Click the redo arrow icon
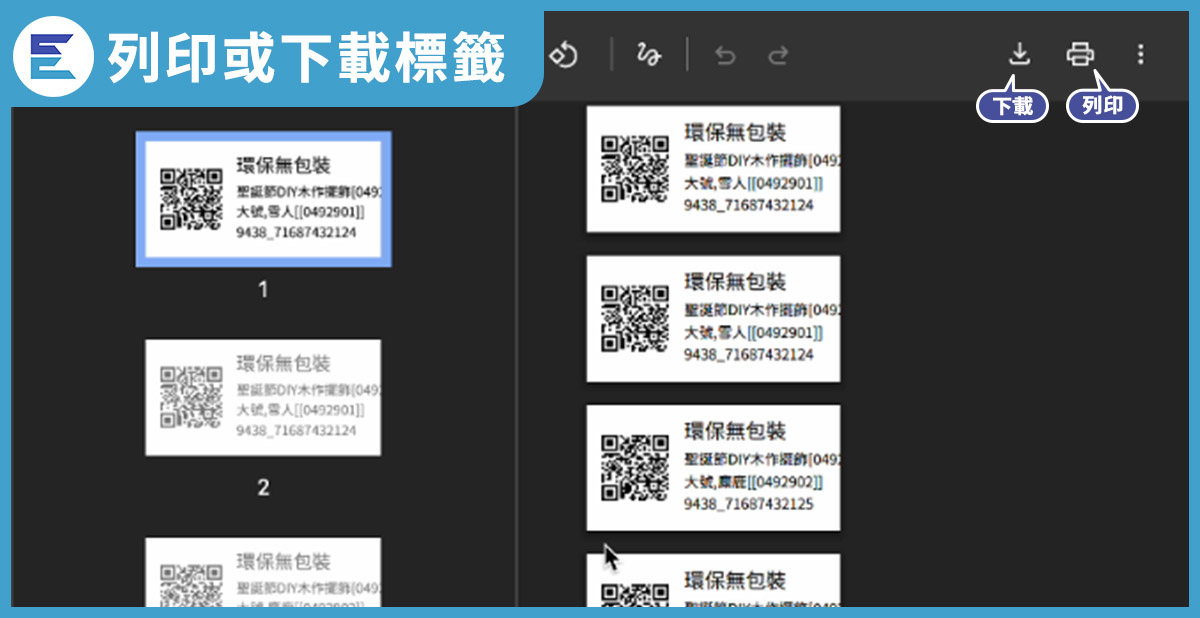1200x618 pixels. pyautogui.click(x=778, y=55)
